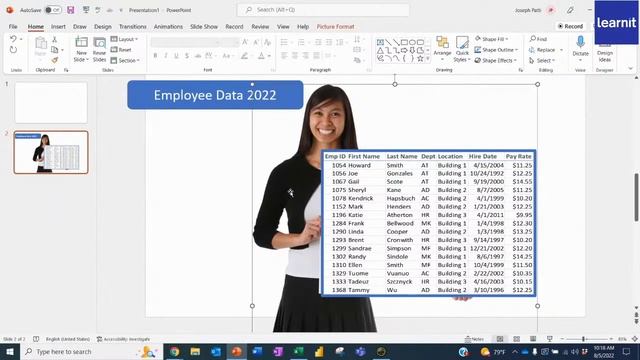Switch to the Design tab
Screen dimensions: 640x360
pos(102,27)
